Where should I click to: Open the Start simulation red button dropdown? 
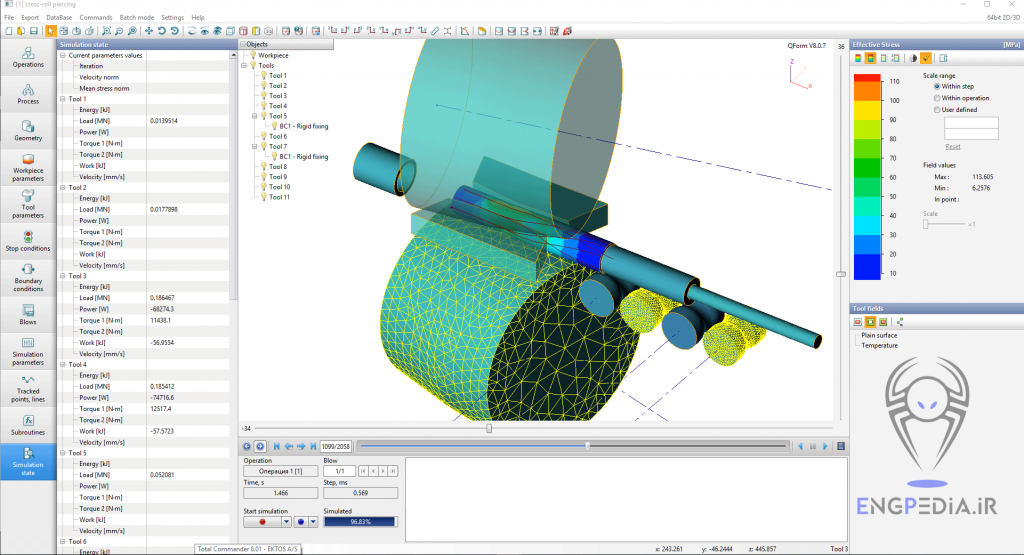point(286,521)
